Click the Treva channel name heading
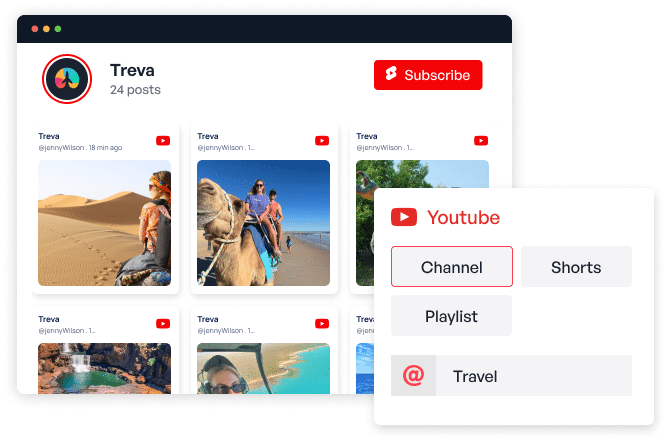Viewport: 667px width, 441px height. click(132, 70)
